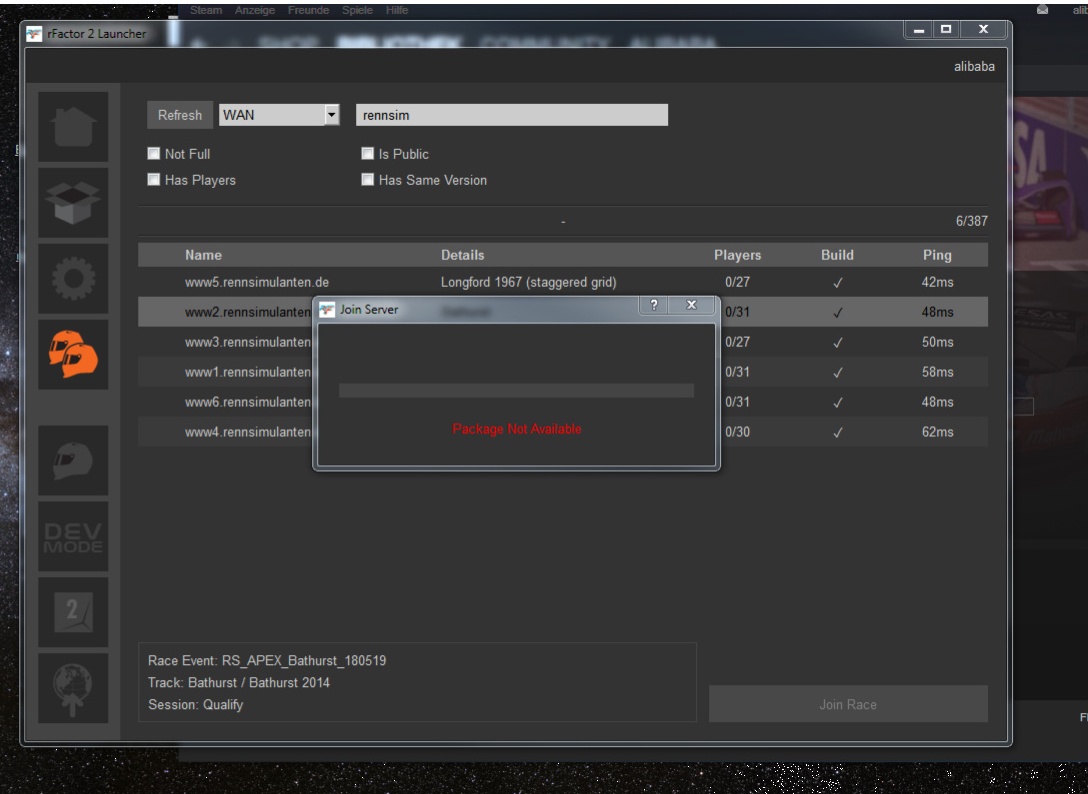Enable Has Same Version checkbox
This screenshot has height=794, width=1088.
pos(368,180)
